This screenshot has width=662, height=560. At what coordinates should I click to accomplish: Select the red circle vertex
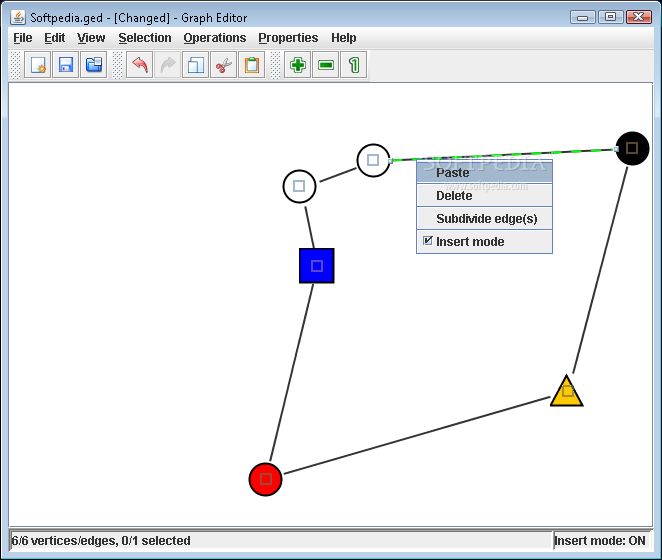click(x=265, y=479)
